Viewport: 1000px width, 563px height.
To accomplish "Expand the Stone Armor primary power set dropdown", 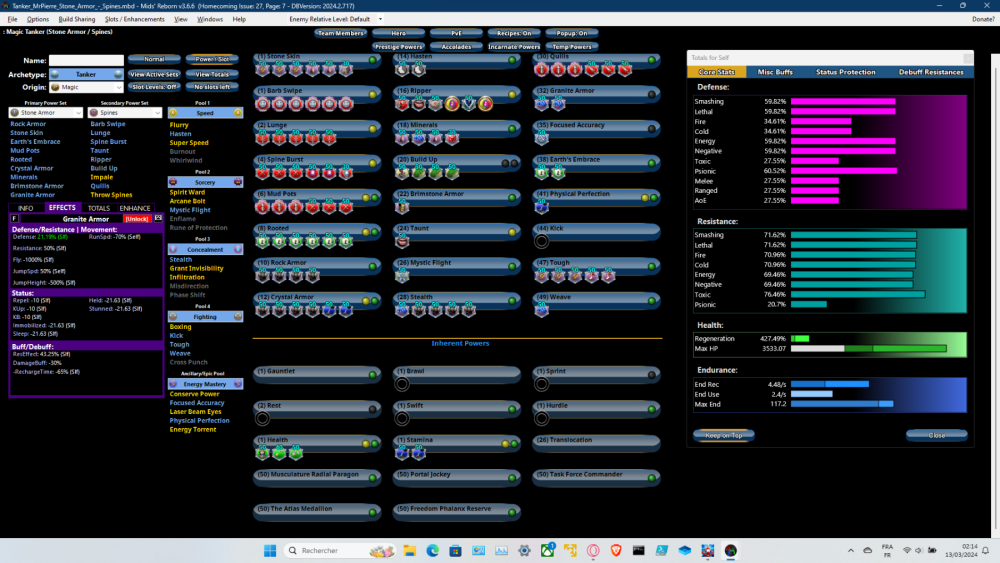I will pos(44,113).
